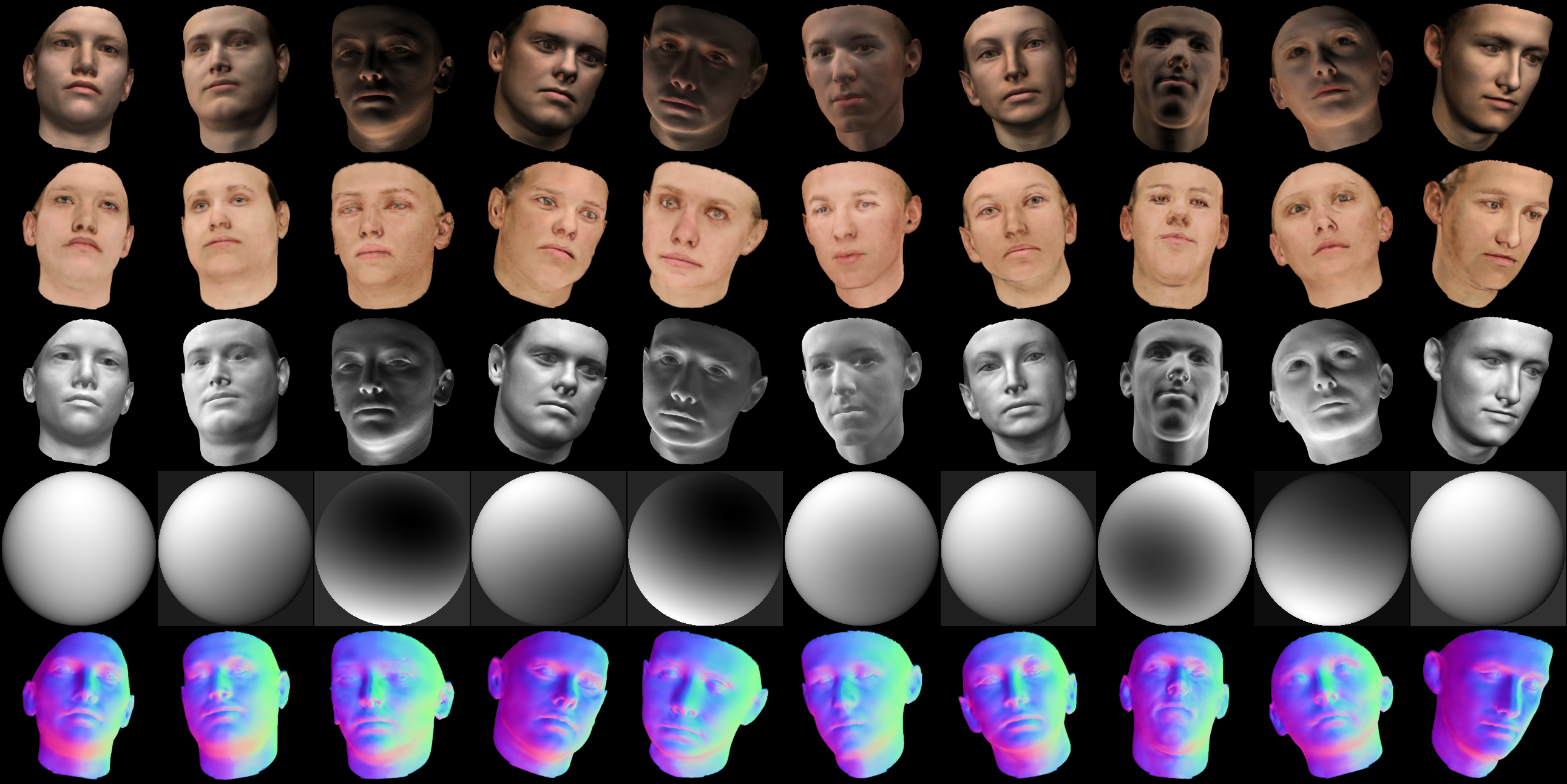Select the first normal-map face in bottom row

tap(78, 706)
